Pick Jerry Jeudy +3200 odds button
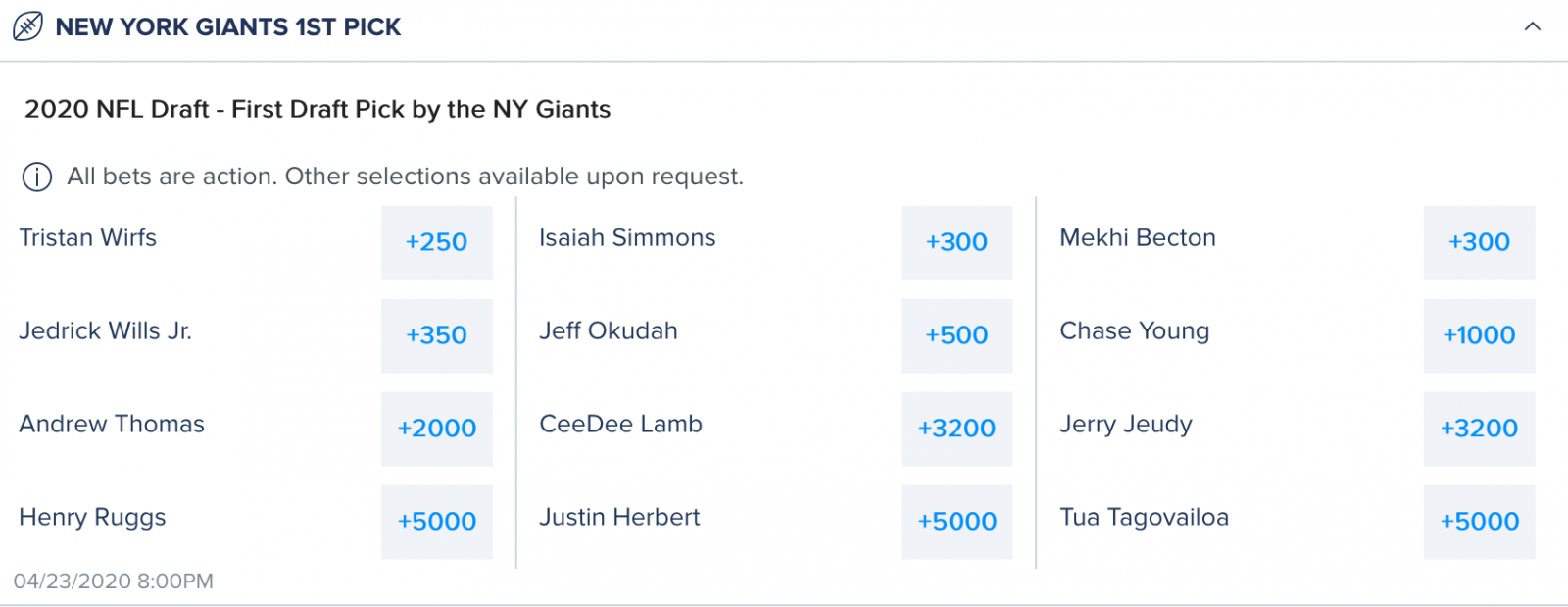 tap(1479, 429)
